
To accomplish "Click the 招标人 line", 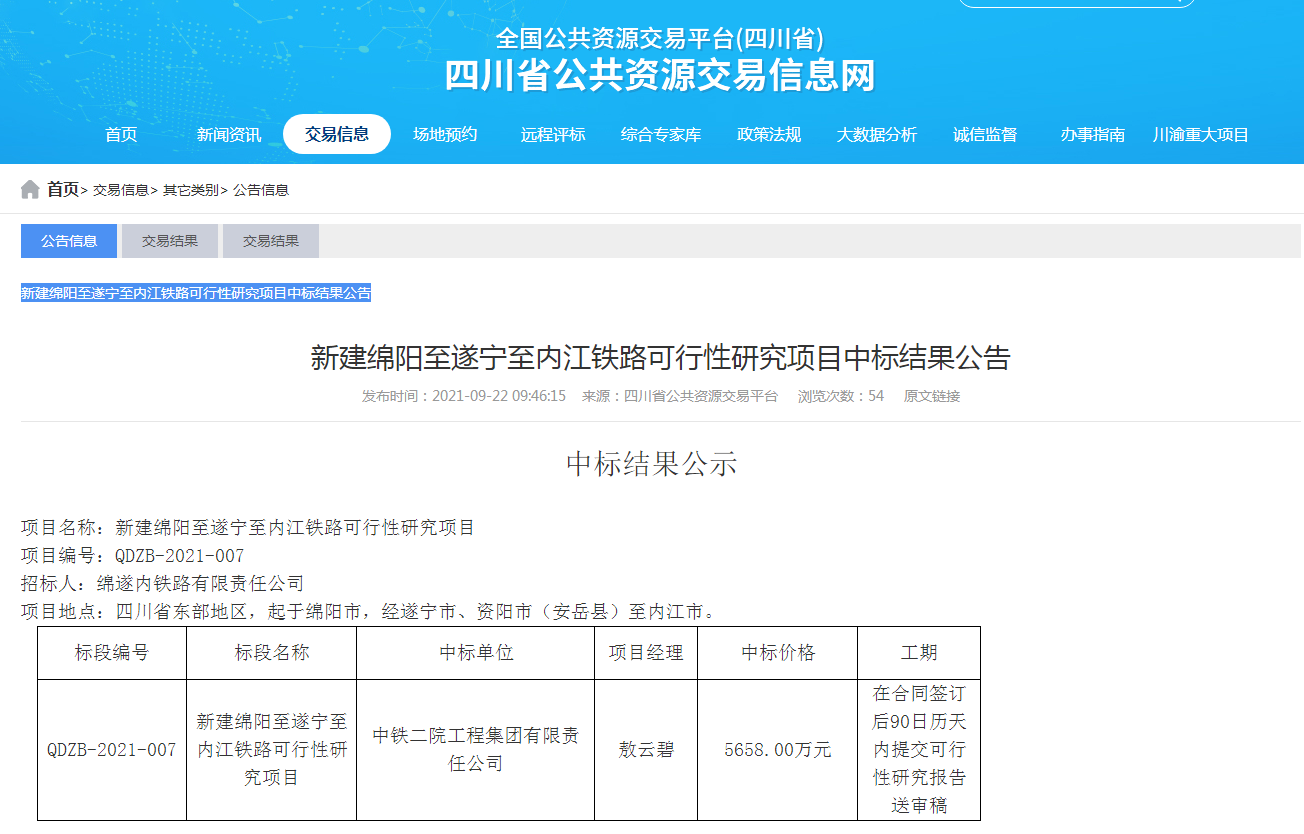I will pyautogui.click(x=162, y=583).
